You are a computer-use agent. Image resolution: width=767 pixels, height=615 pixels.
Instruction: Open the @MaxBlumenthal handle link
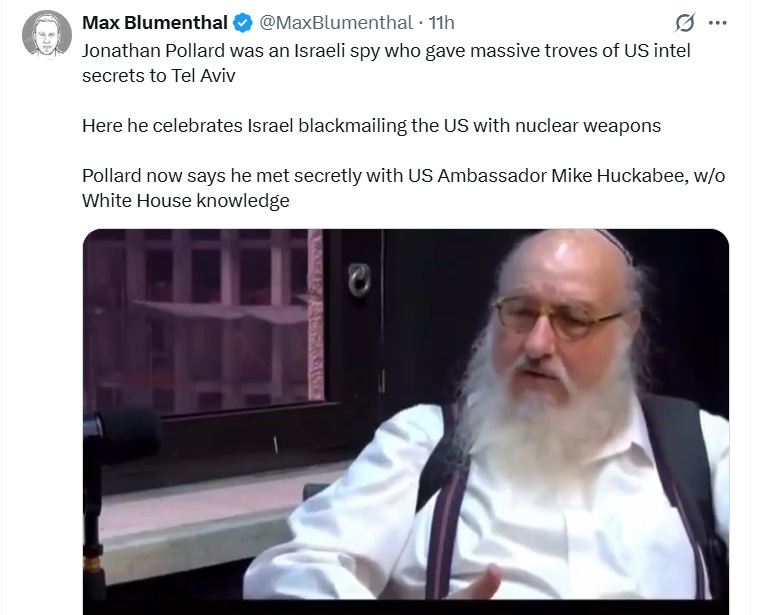click(336, 23)
